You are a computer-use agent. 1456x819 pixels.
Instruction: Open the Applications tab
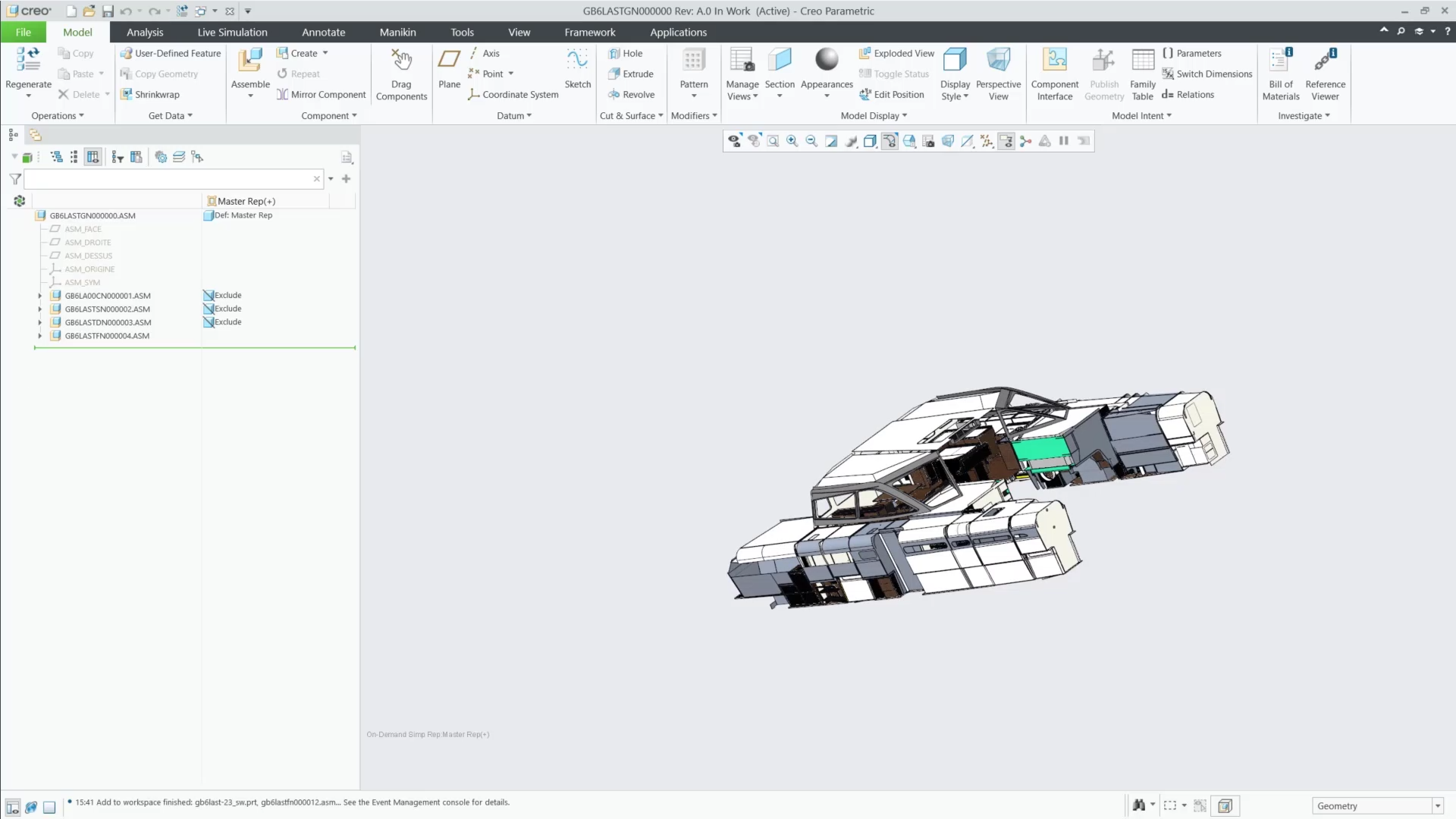tap(678, 32)
